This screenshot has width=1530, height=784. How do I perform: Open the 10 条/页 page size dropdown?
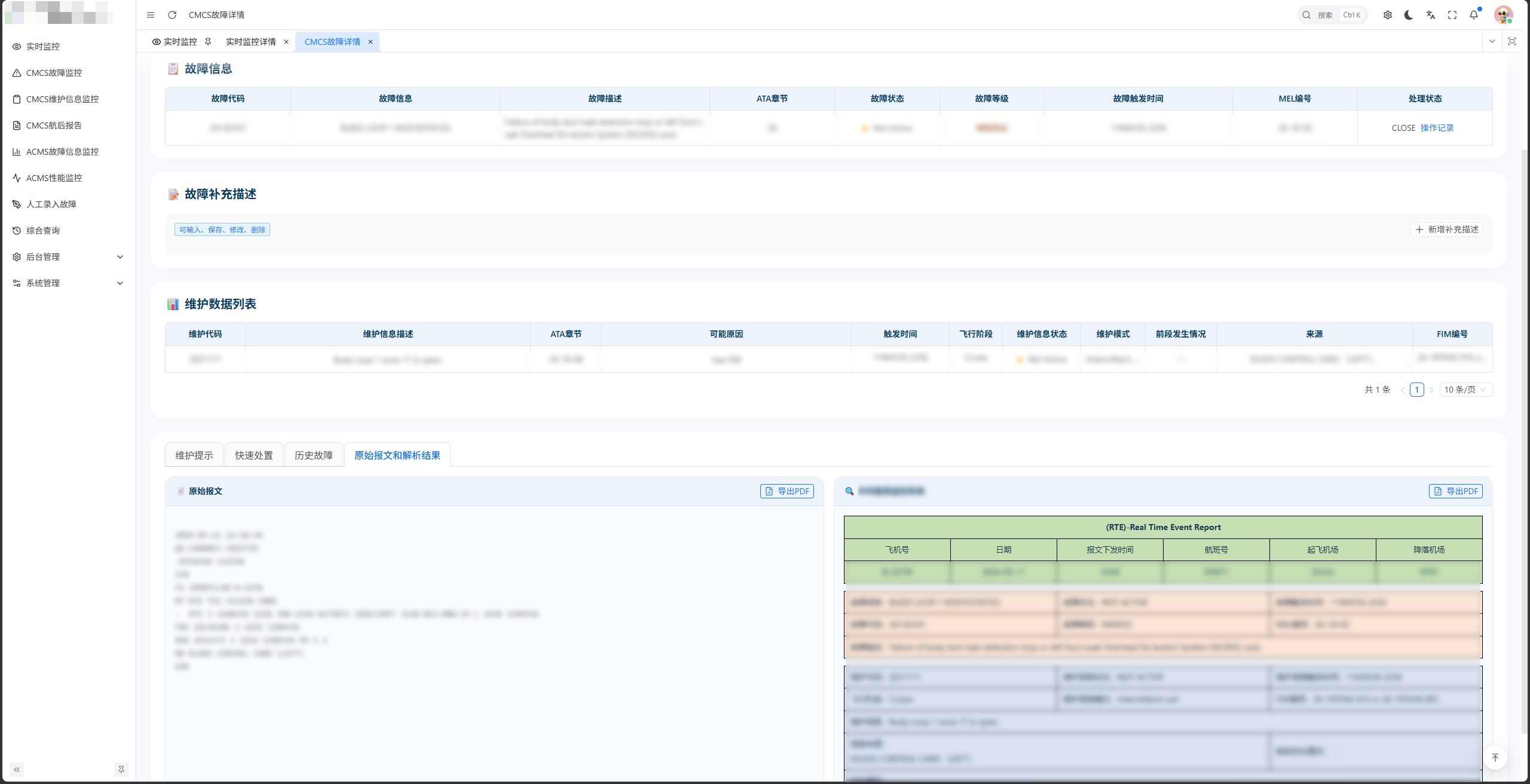point(1465,390)
